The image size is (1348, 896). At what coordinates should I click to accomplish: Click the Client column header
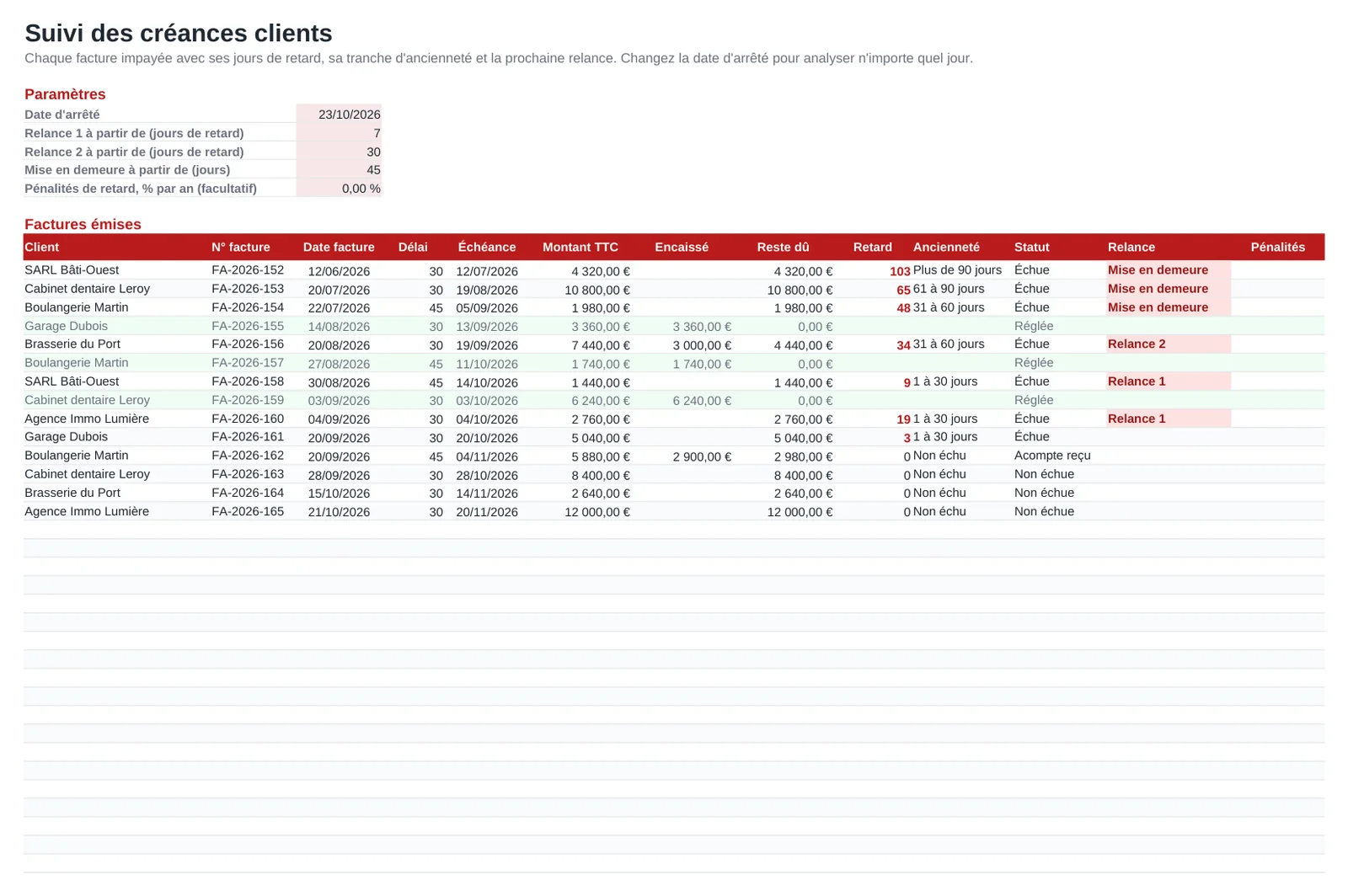(x=42, y=247)
